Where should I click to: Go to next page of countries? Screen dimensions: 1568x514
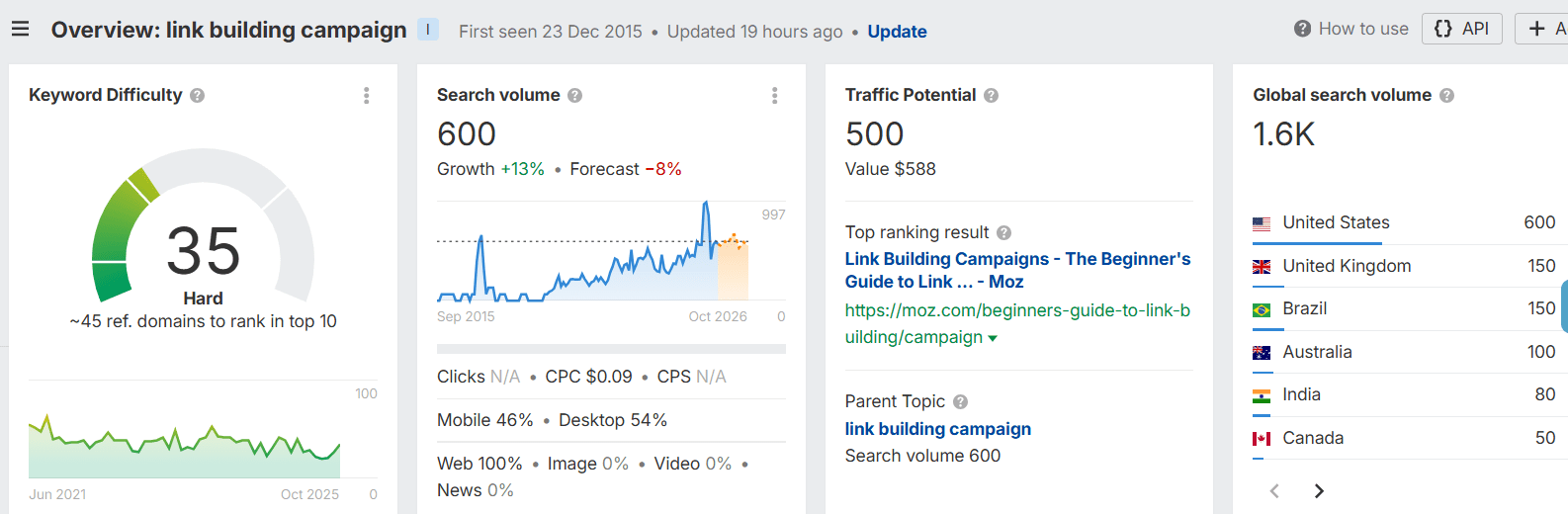click(1319, 491)
